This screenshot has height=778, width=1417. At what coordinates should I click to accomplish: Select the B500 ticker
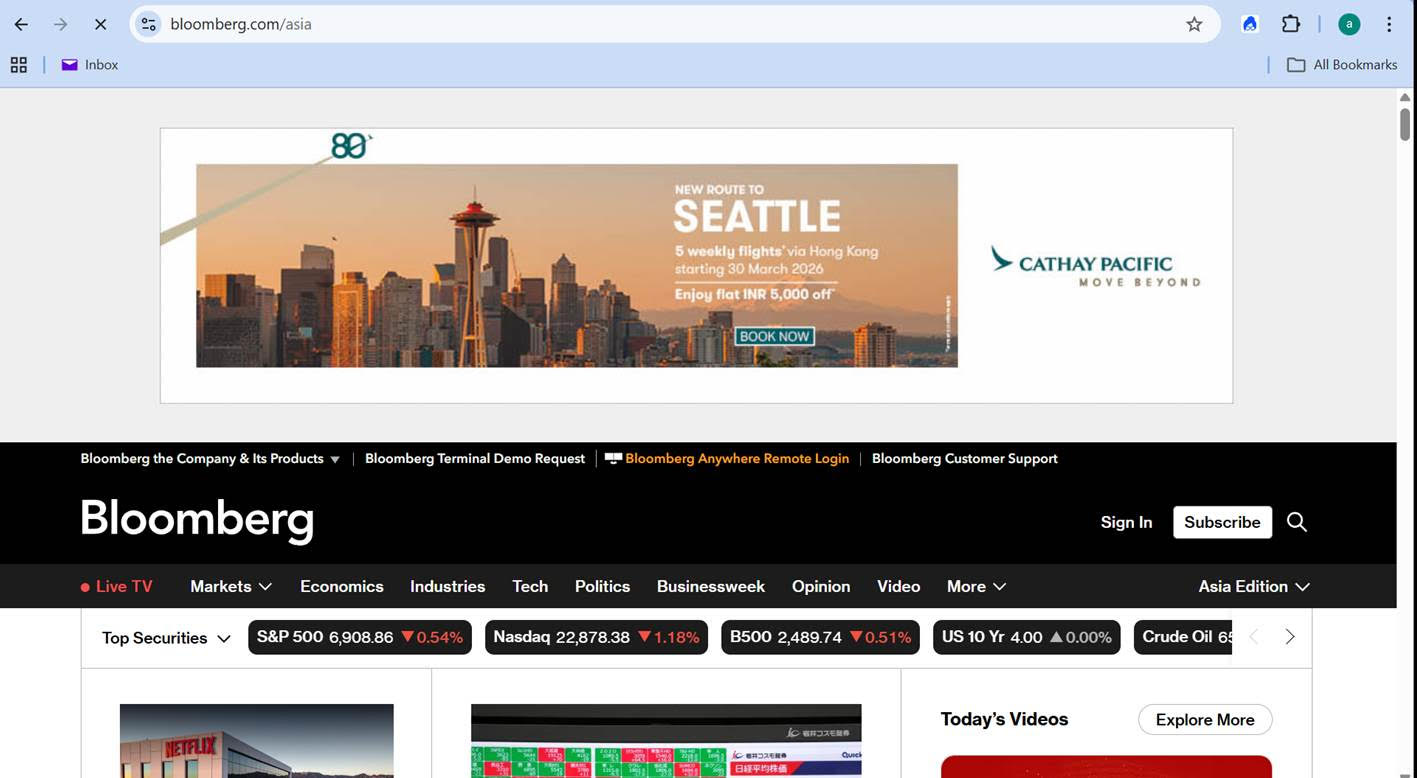tap(820, 638)
